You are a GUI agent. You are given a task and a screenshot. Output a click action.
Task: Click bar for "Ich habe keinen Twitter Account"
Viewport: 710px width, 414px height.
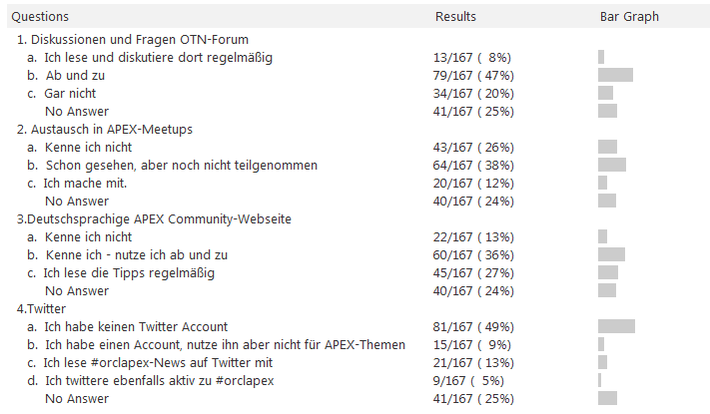[616, 327]
